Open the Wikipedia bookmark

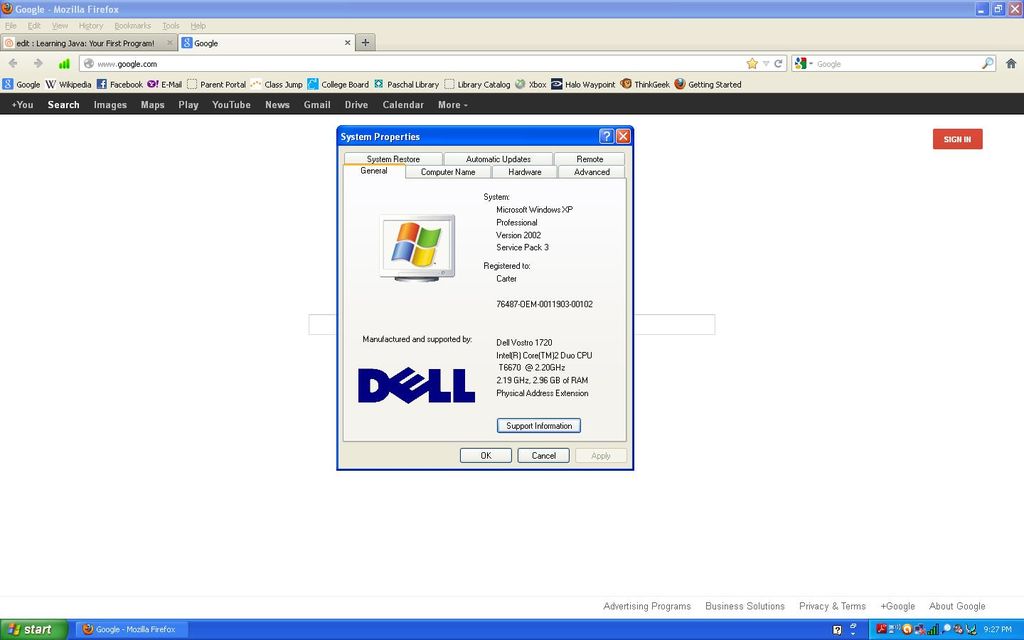point(68,84)
